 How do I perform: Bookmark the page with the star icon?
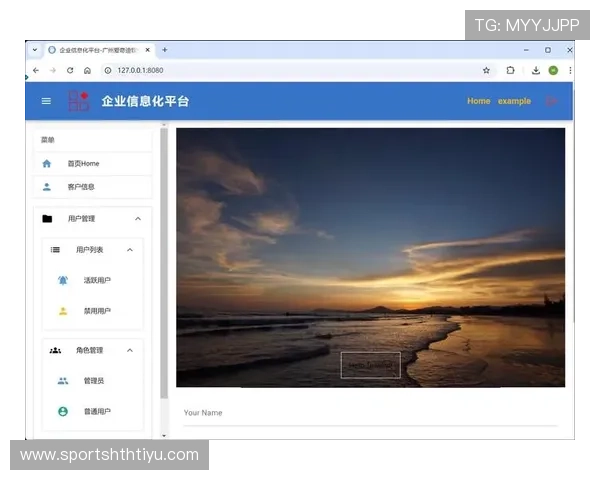click(486, 70)
